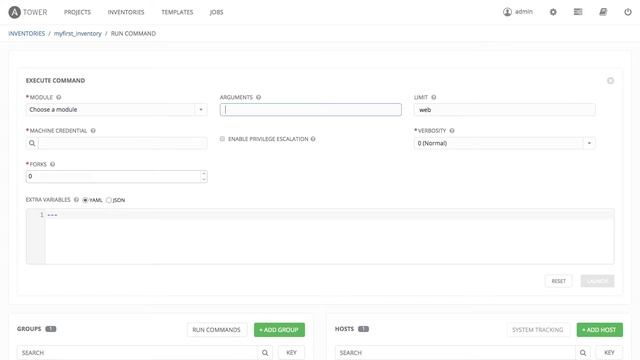Click the Hosts search magnifier icon
This screenshot has width=640, height=360.
coord(583,353)
